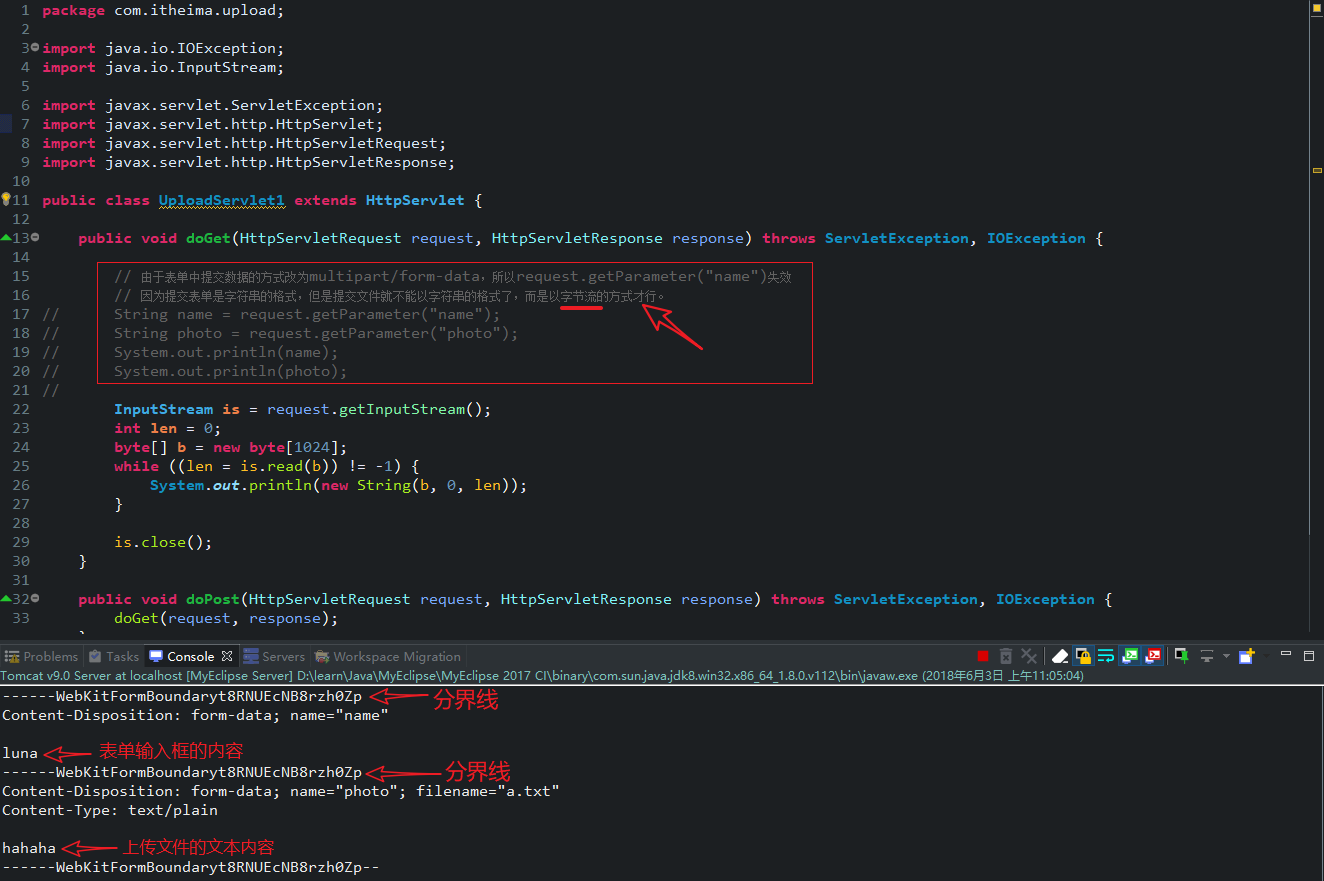The width and height of the screenshot is (1324, 881).
Task: Open the Servers tab
Action: pyautogui.click(x=274, y=657)
